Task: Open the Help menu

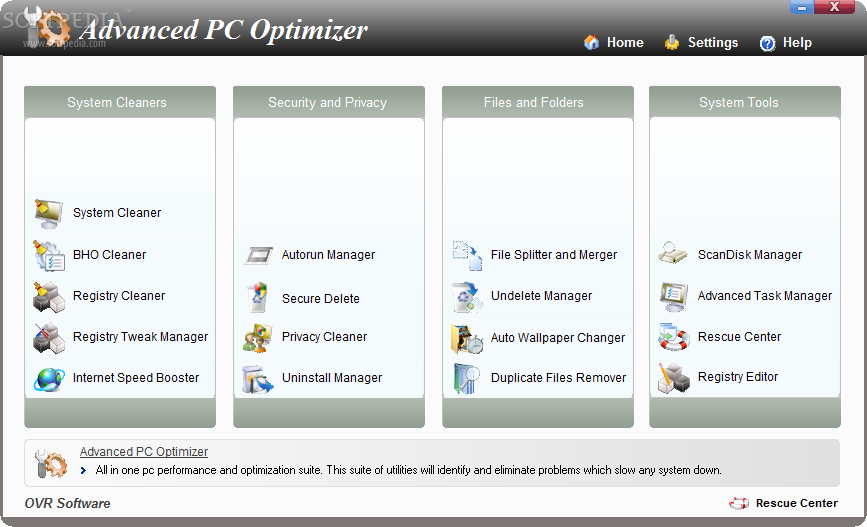Action: 797,43
